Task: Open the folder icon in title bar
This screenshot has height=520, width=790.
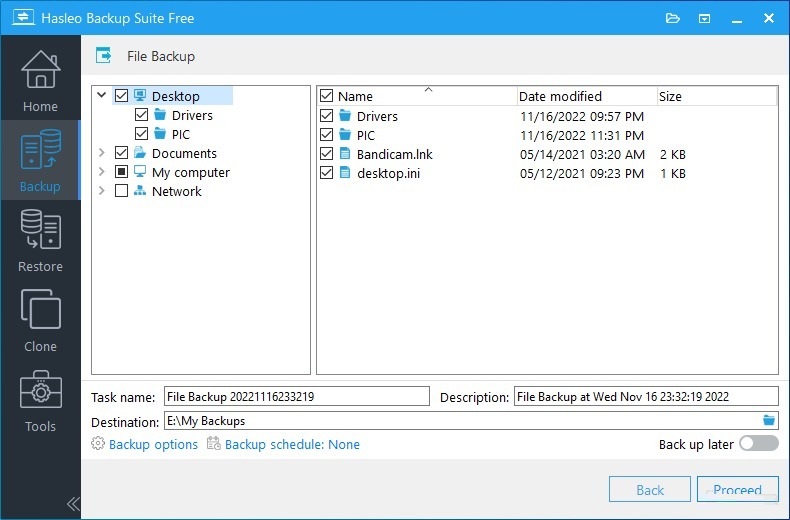Action: pyautogui.click(x=673, y=18)
